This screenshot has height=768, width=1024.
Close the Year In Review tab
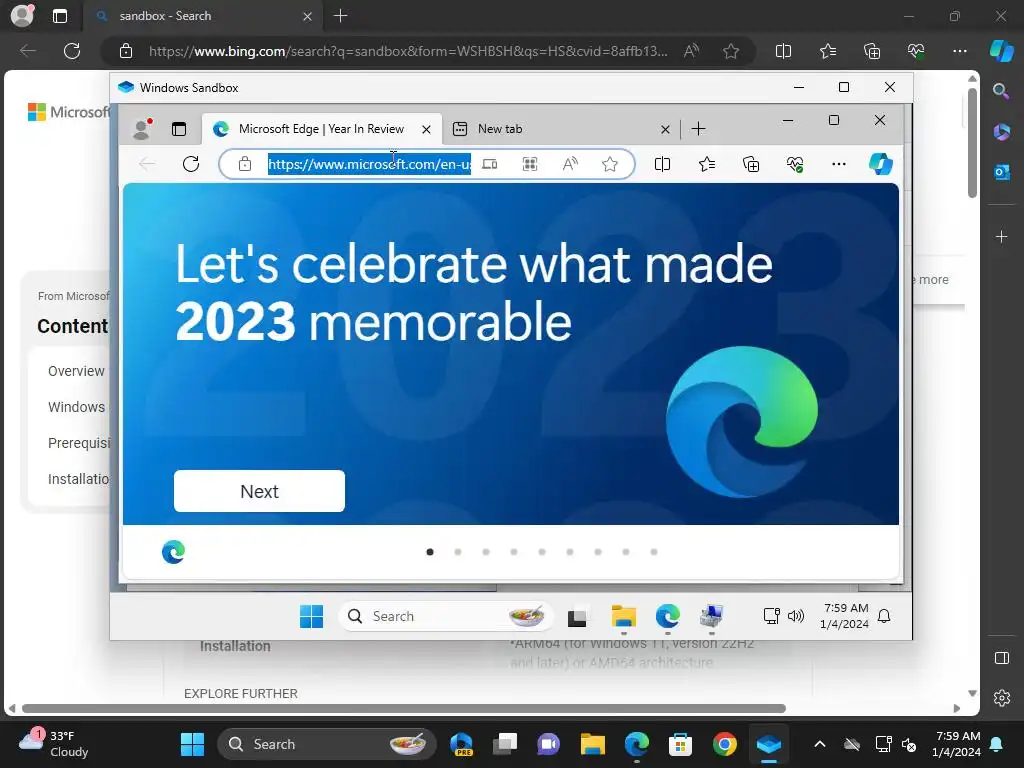pos(426,129)
